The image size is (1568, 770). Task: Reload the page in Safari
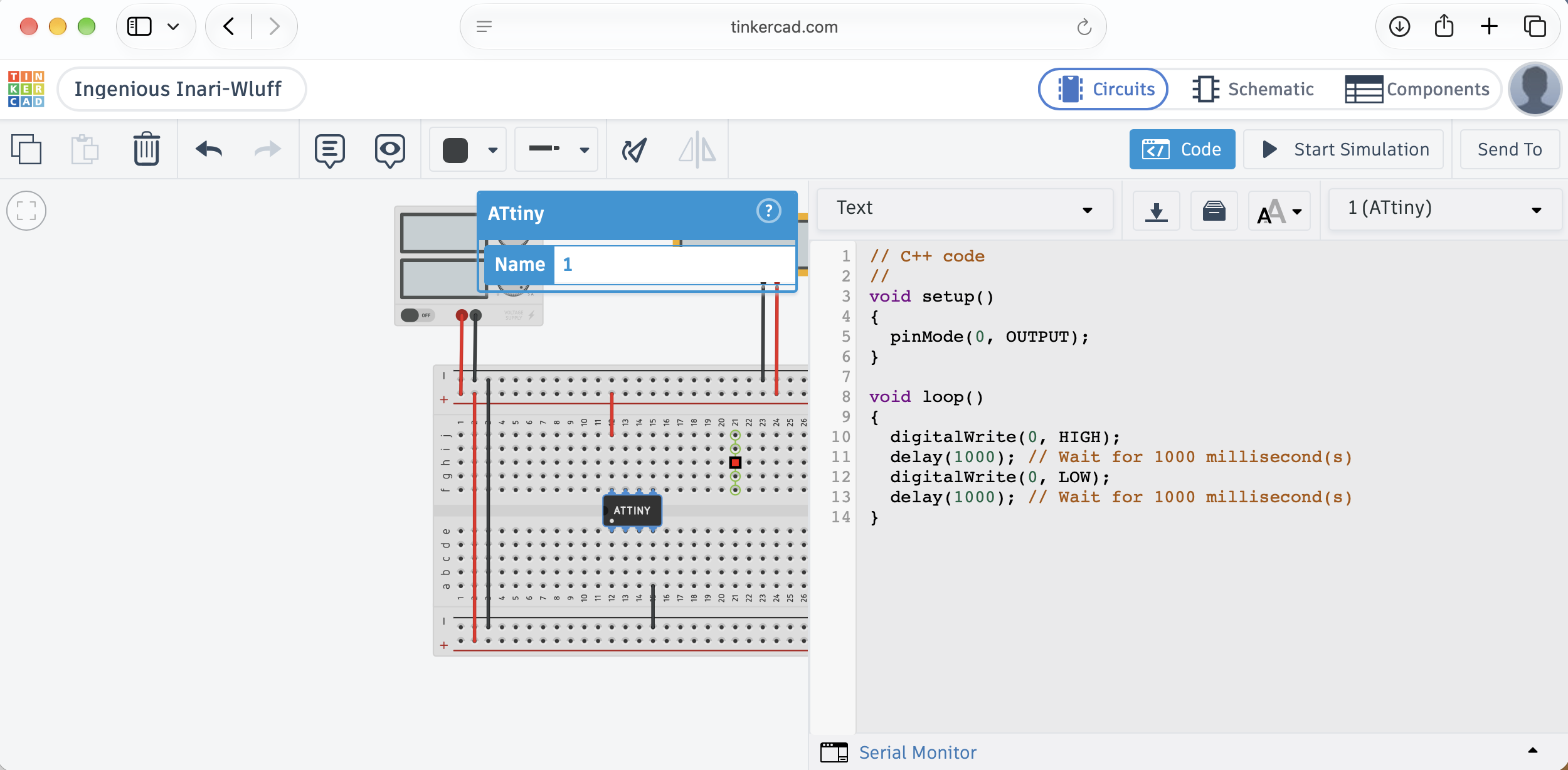click(1084, 26)
